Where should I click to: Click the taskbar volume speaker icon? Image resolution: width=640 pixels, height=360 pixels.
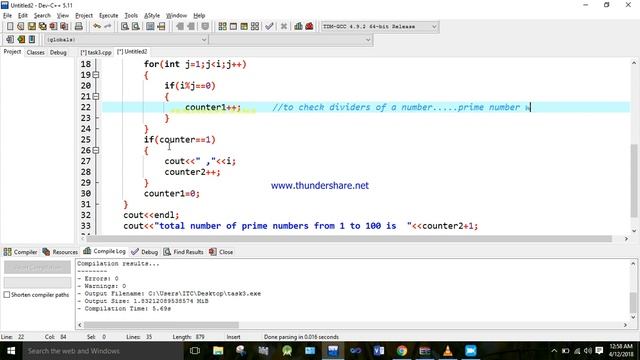(x=588, y=351)
